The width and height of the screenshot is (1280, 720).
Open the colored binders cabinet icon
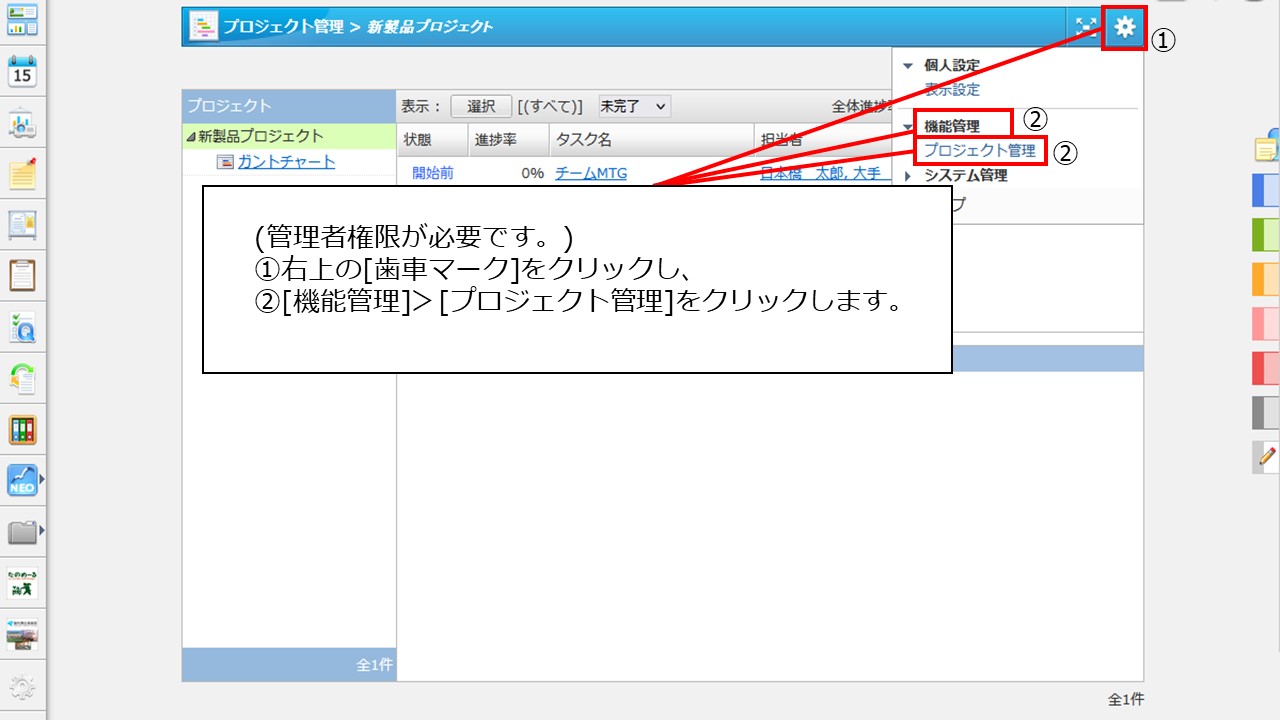22,430
